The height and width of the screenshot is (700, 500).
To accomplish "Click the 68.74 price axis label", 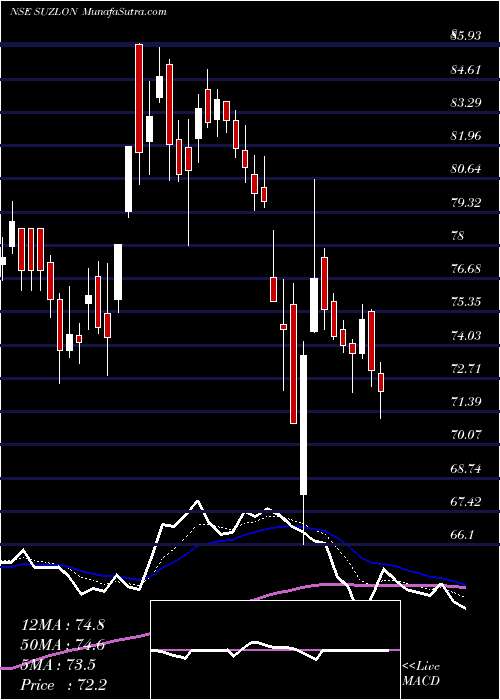I will pos(466,468).
